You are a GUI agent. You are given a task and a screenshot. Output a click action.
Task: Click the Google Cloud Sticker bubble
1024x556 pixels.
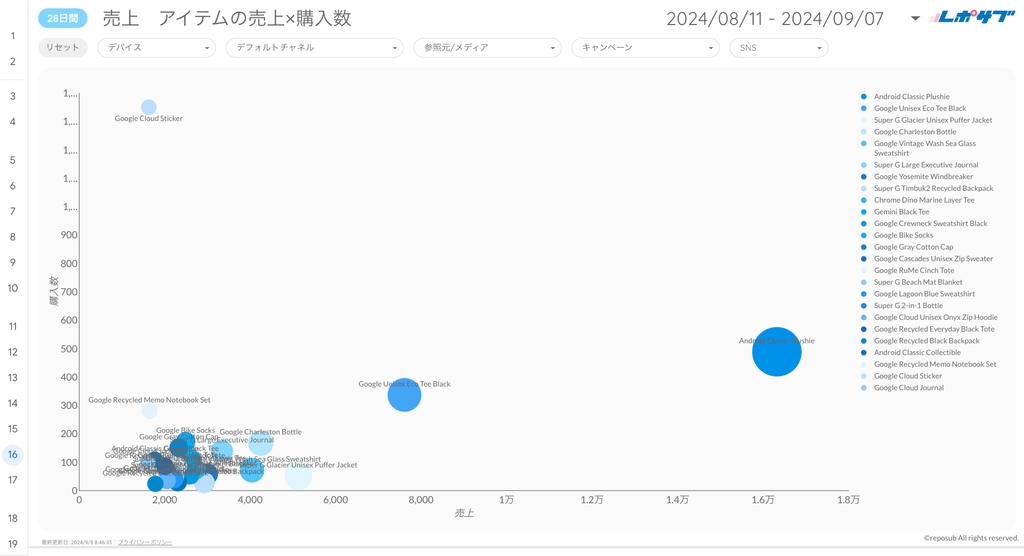pyautogui.click(x=149, y=107)
